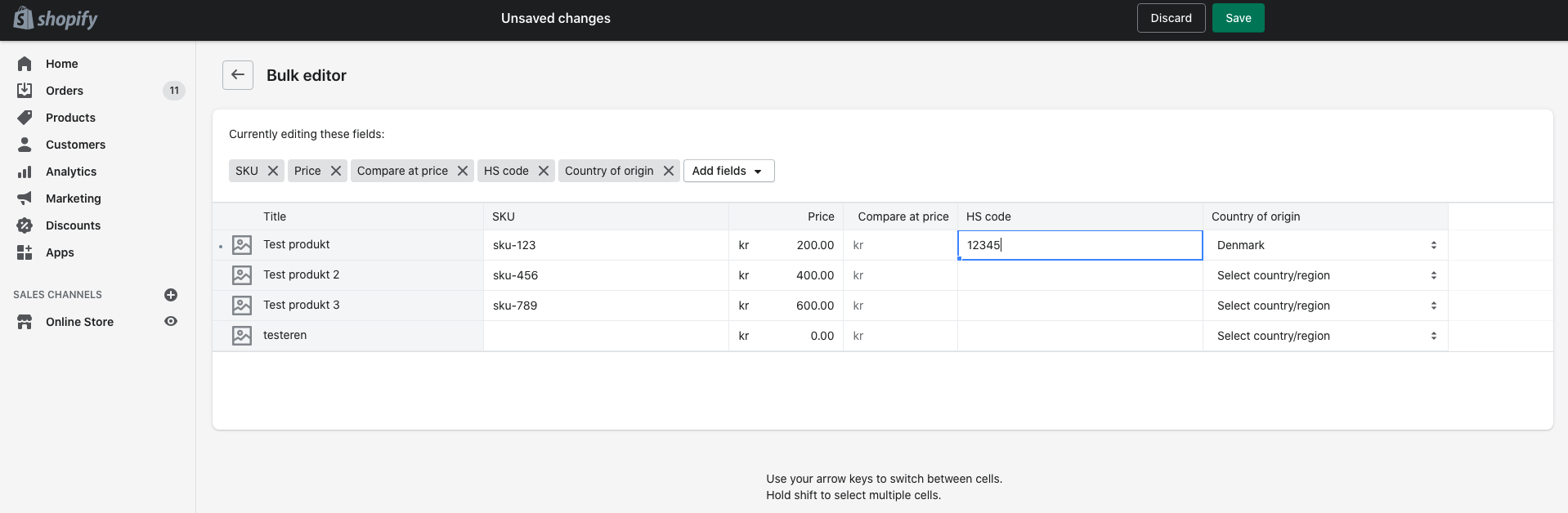Remove the Compare at price field tag
Screen dimensions: 1568x513
pos(463,171)
